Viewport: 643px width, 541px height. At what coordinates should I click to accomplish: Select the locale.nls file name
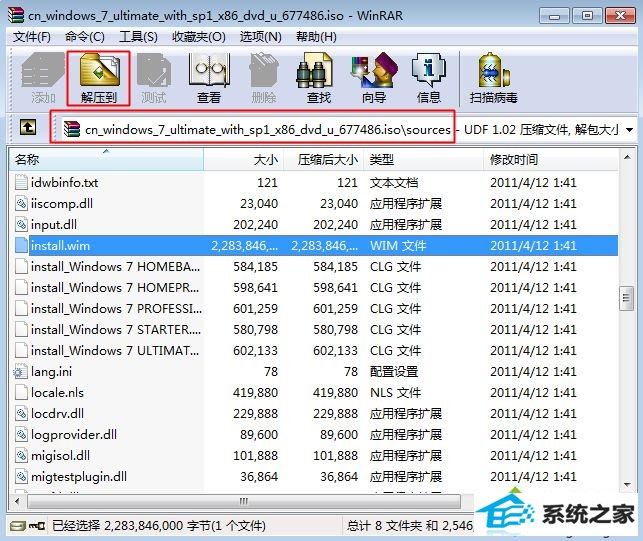pyautogui.click(x=57, y=392)
